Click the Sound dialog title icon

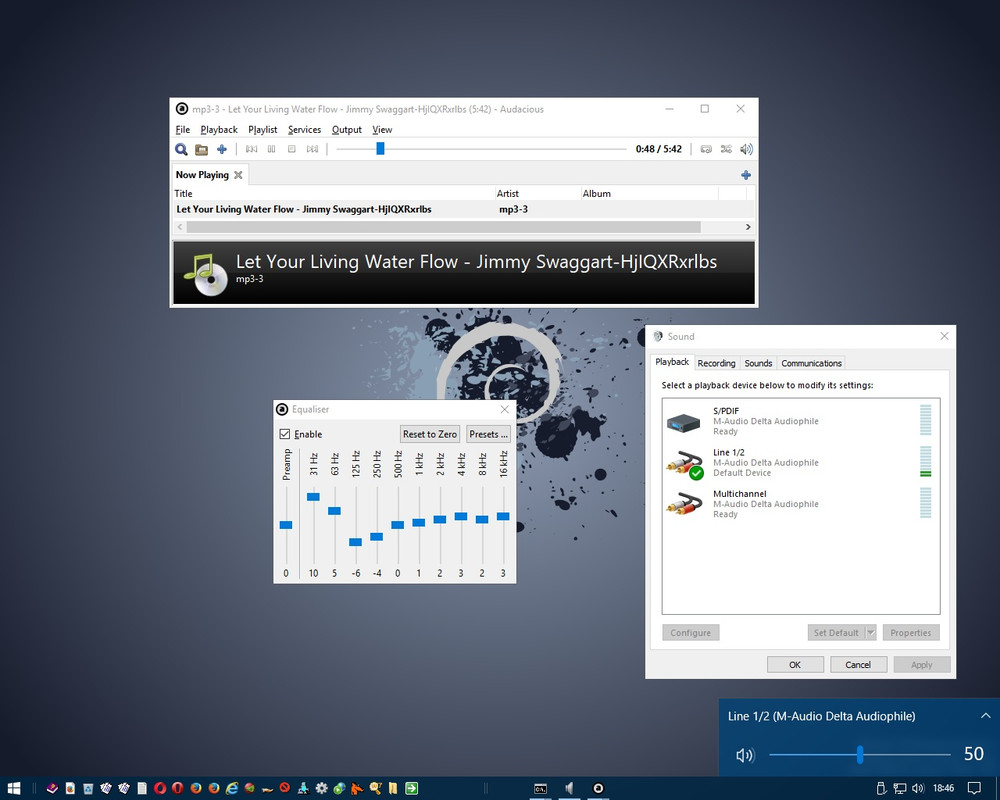tap(658, 336)
